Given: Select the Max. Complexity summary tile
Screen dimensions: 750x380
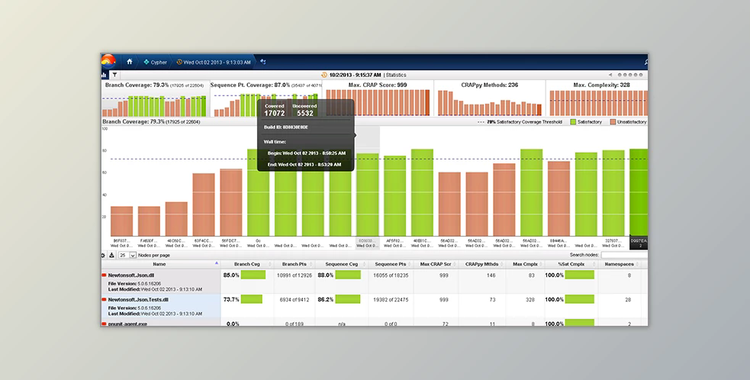Looking at the screenshot, I should (597, 99).
